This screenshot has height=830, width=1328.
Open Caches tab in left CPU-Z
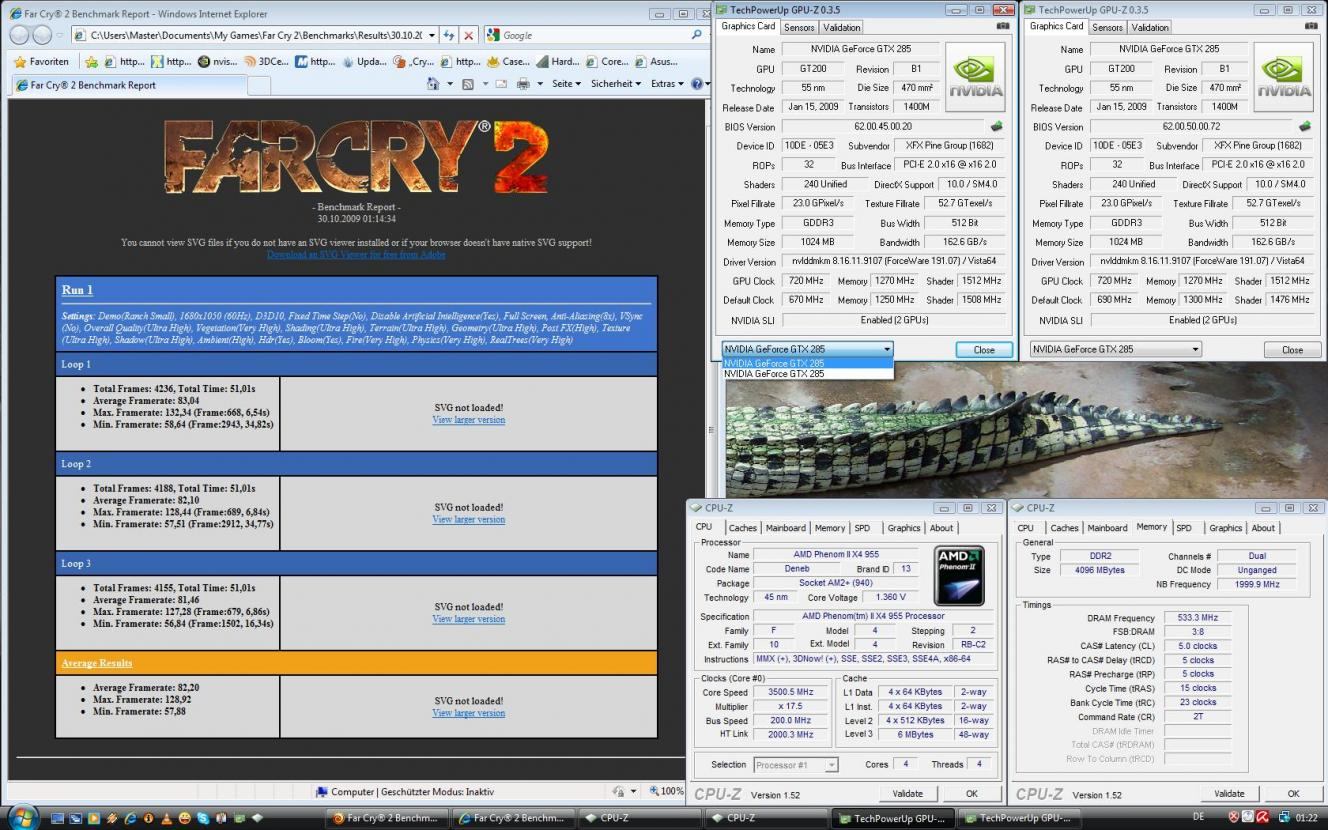pyautogui.click(x=742, y=528)
